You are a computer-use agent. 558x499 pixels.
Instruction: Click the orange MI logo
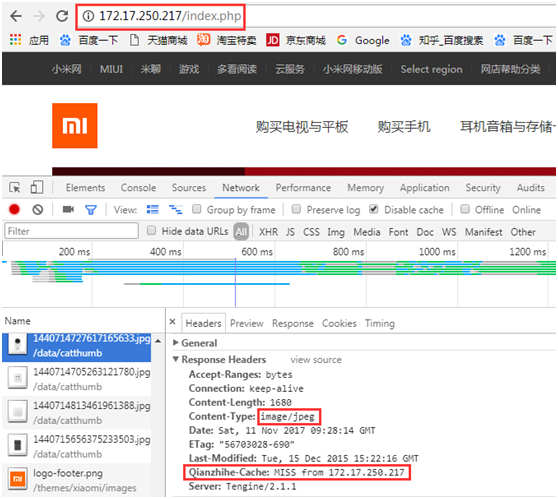(75, 126)
